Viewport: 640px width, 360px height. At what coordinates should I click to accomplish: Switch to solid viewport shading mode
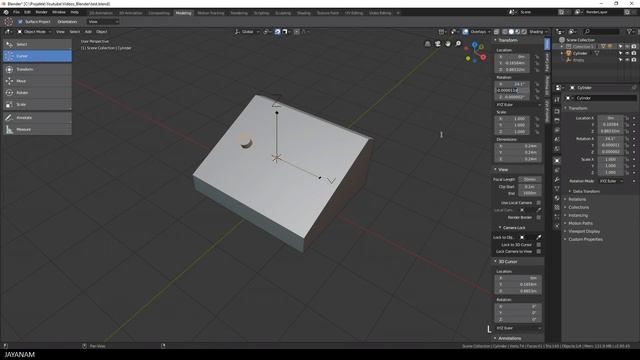[511, 32]
